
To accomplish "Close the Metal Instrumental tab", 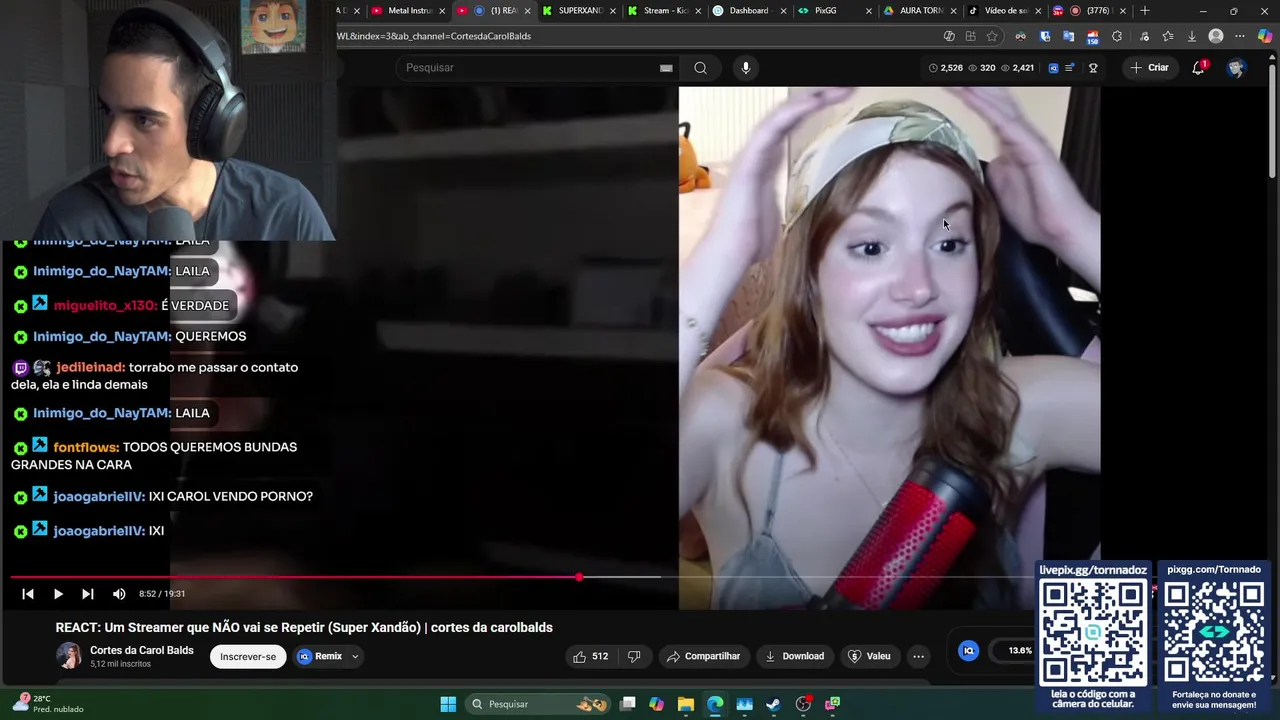I will point(441,11).
